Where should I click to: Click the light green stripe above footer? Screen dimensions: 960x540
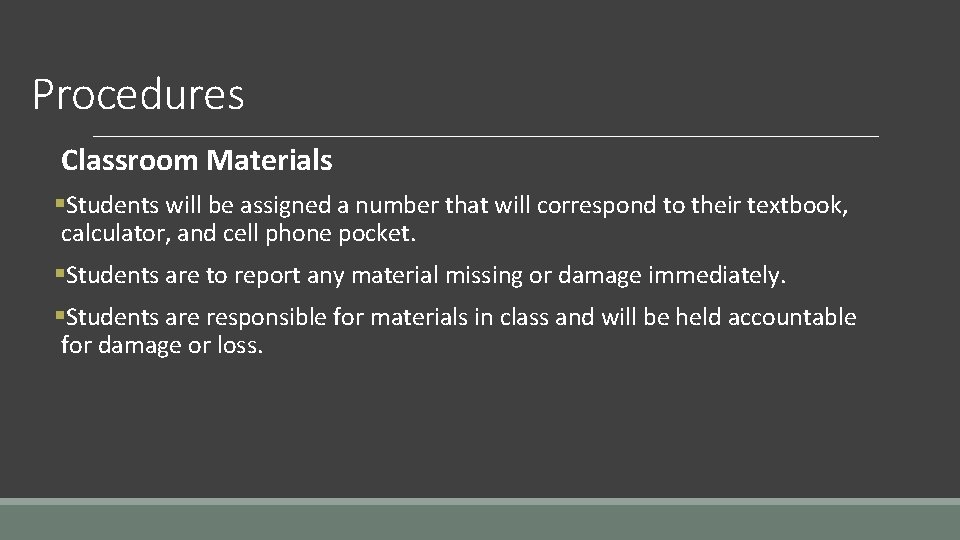[480, 501]
